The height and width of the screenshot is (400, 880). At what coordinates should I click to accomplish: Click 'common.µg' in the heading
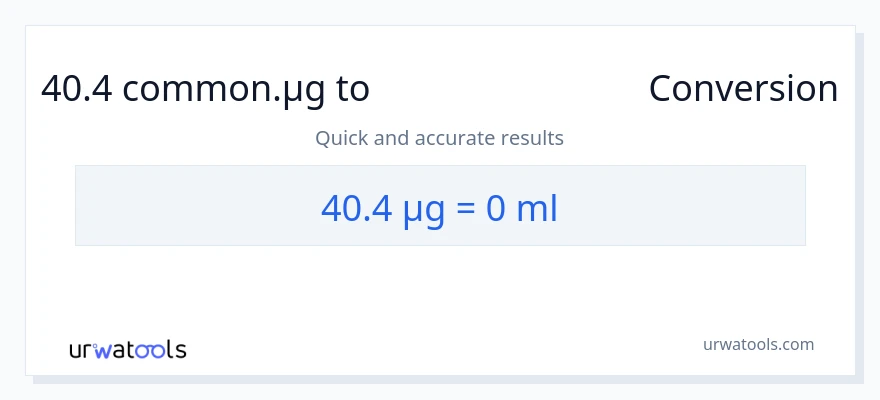[223, 89]
